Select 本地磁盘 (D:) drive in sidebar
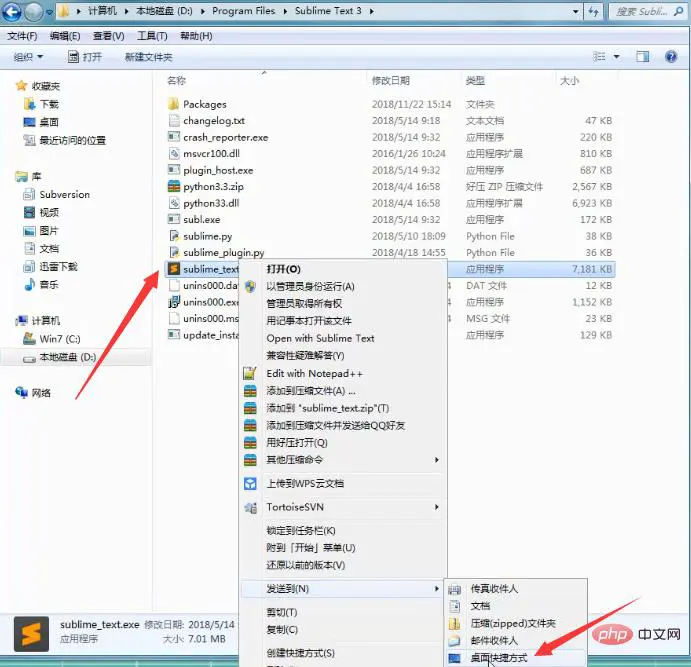The image size is (691, 667). click(59, 357)
